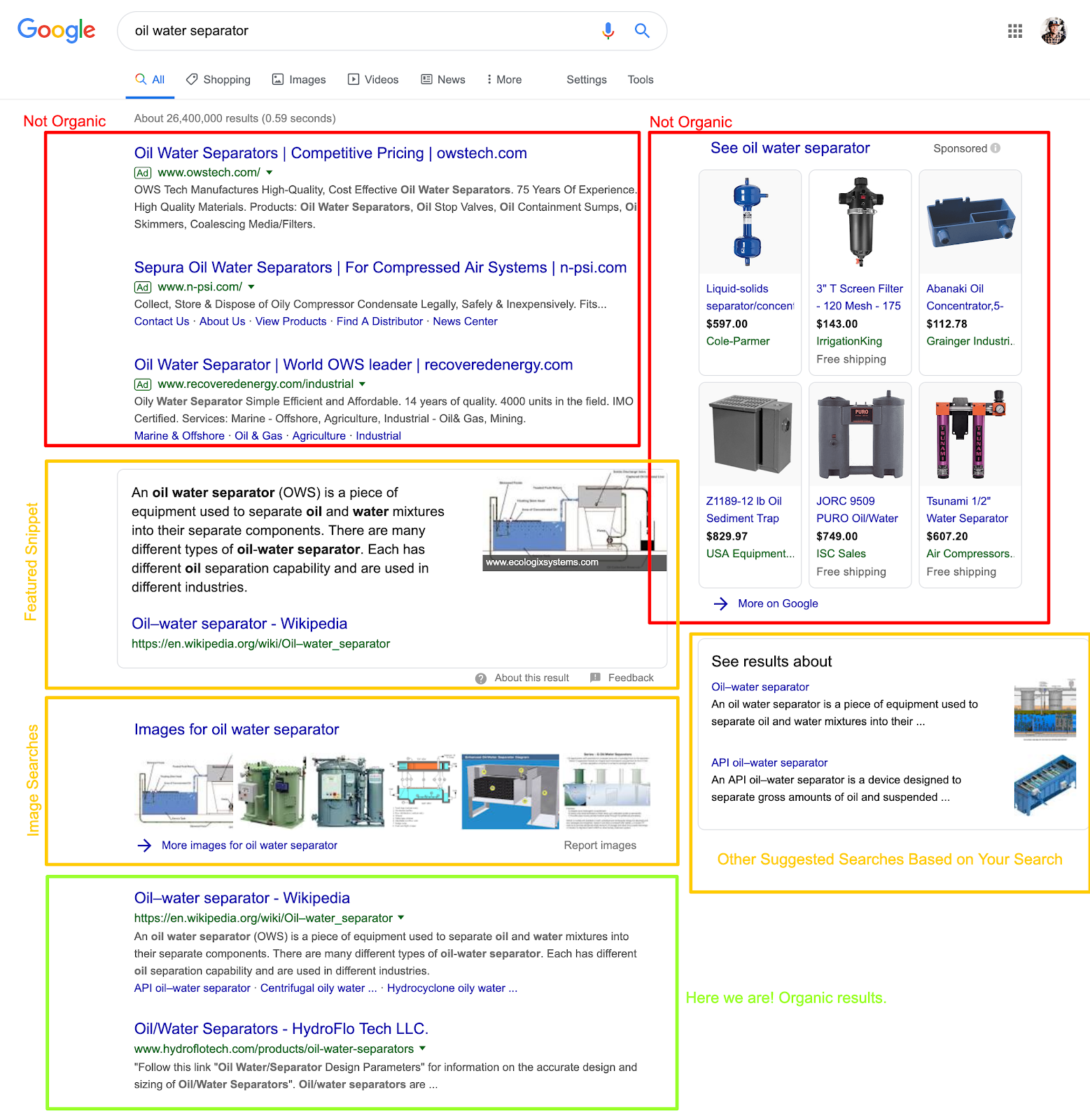This screenshot has height=1120, width=1090.
Task: Click the About this result question icon
Action: pyautogui.click(x=481, y=678)
